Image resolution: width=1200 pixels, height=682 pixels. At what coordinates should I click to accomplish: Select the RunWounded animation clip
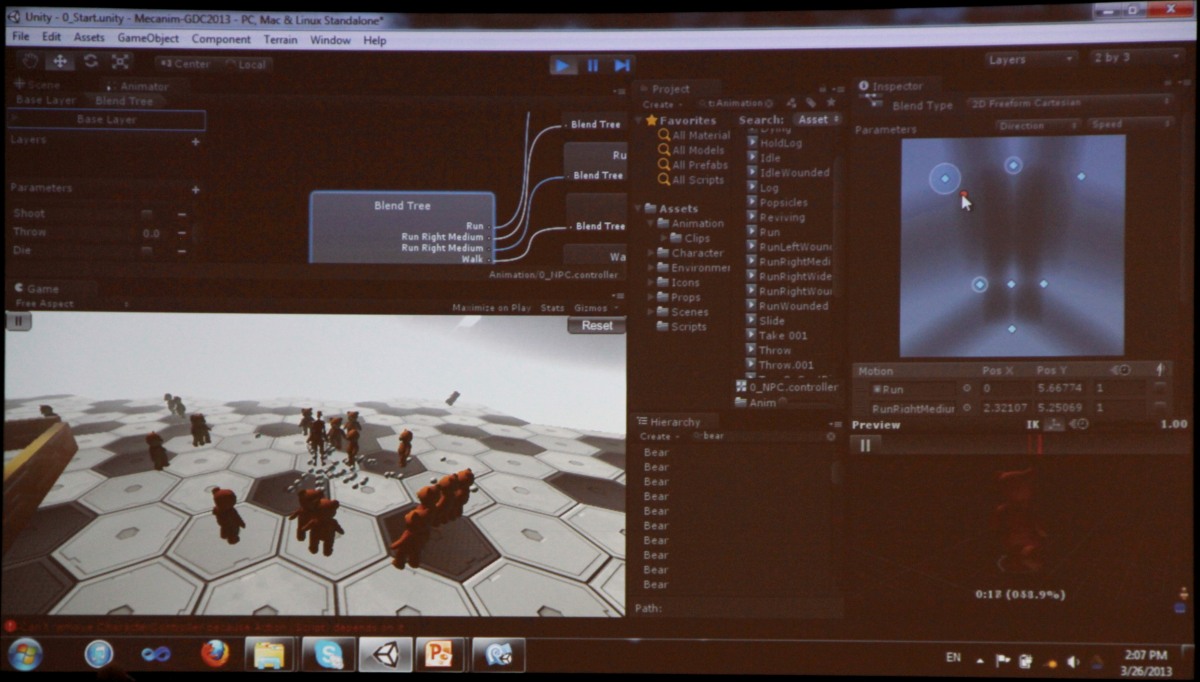[788, 306]
